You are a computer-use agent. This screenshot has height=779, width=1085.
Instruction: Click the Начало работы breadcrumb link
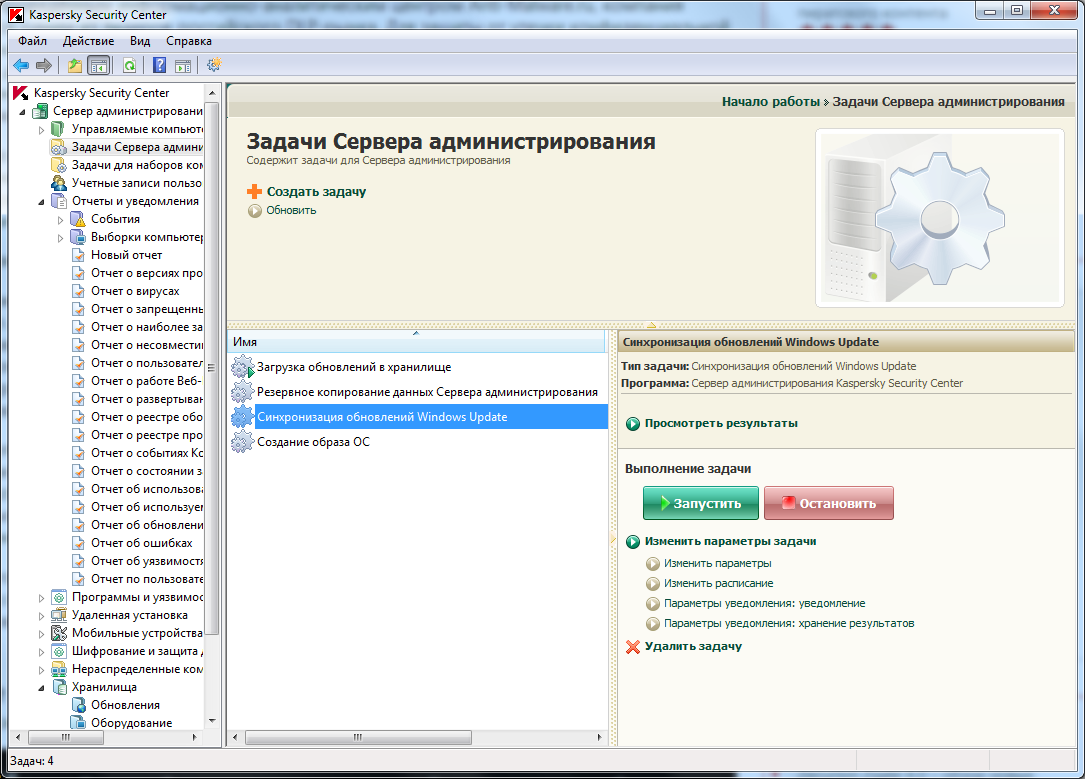click(771, 102)
